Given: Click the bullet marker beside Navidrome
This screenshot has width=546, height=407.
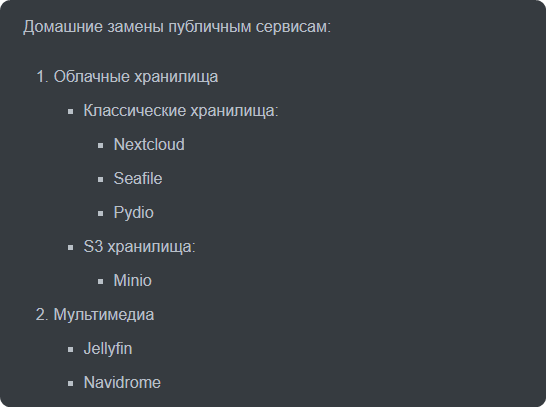Looking at the screenshot, I should (71, 384).
